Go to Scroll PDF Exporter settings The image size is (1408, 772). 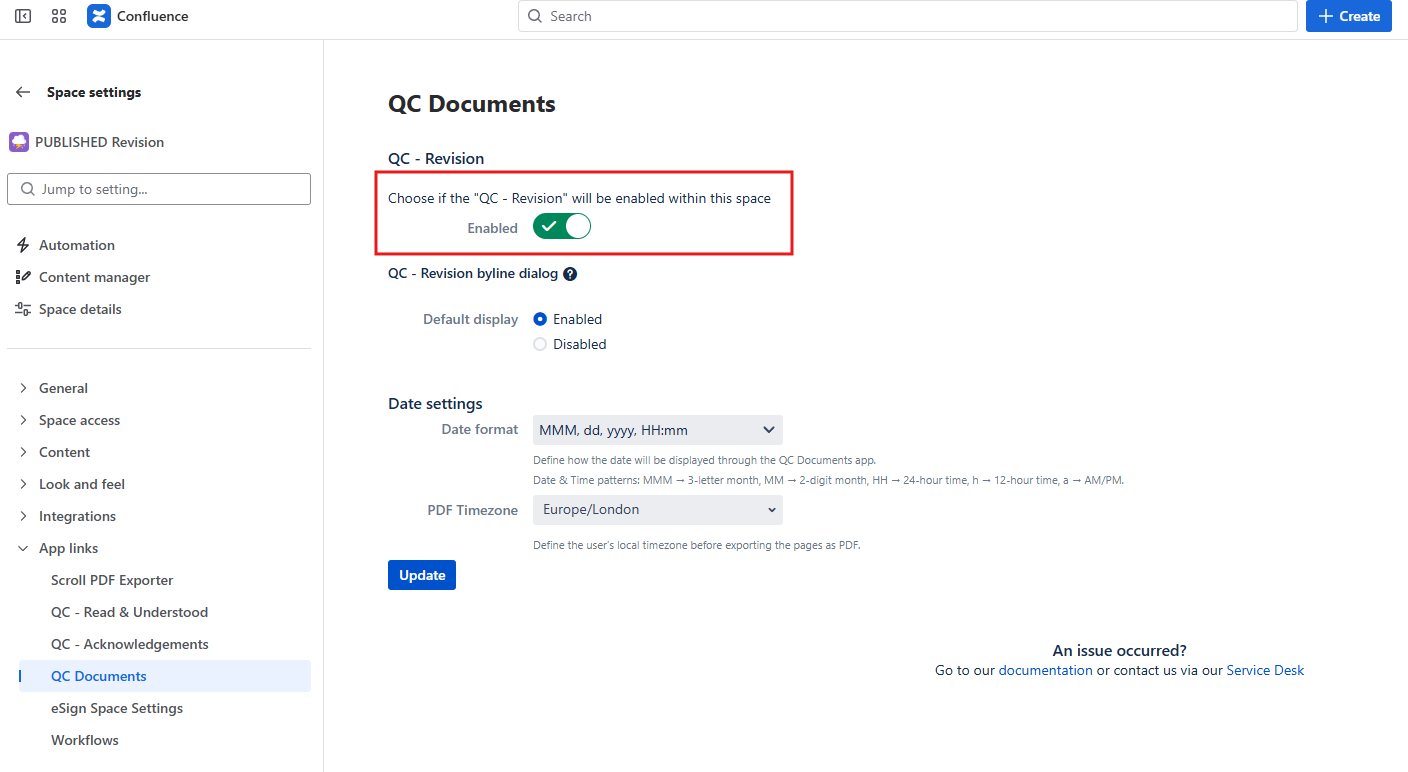112,580
